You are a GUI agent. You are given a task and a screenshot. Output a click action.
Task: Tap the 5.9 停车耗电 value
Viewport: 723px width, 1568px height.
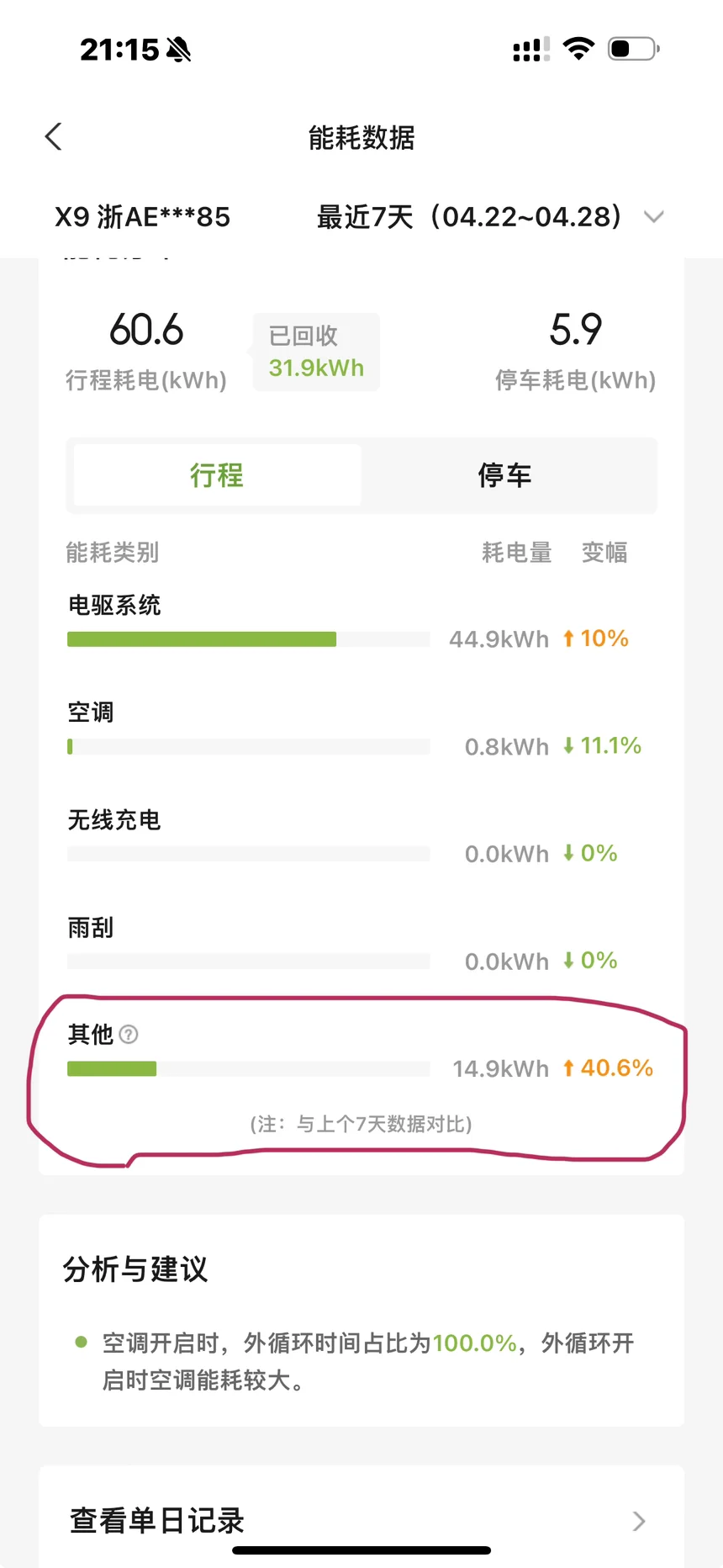pos(576,330)
